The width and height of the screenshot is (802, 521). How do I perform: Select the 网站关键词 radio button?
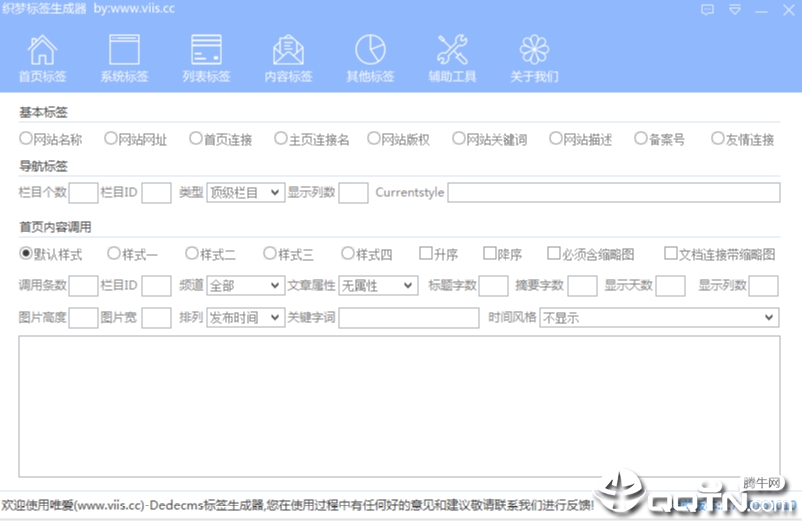pyautogui.click(x=458, y=138)
